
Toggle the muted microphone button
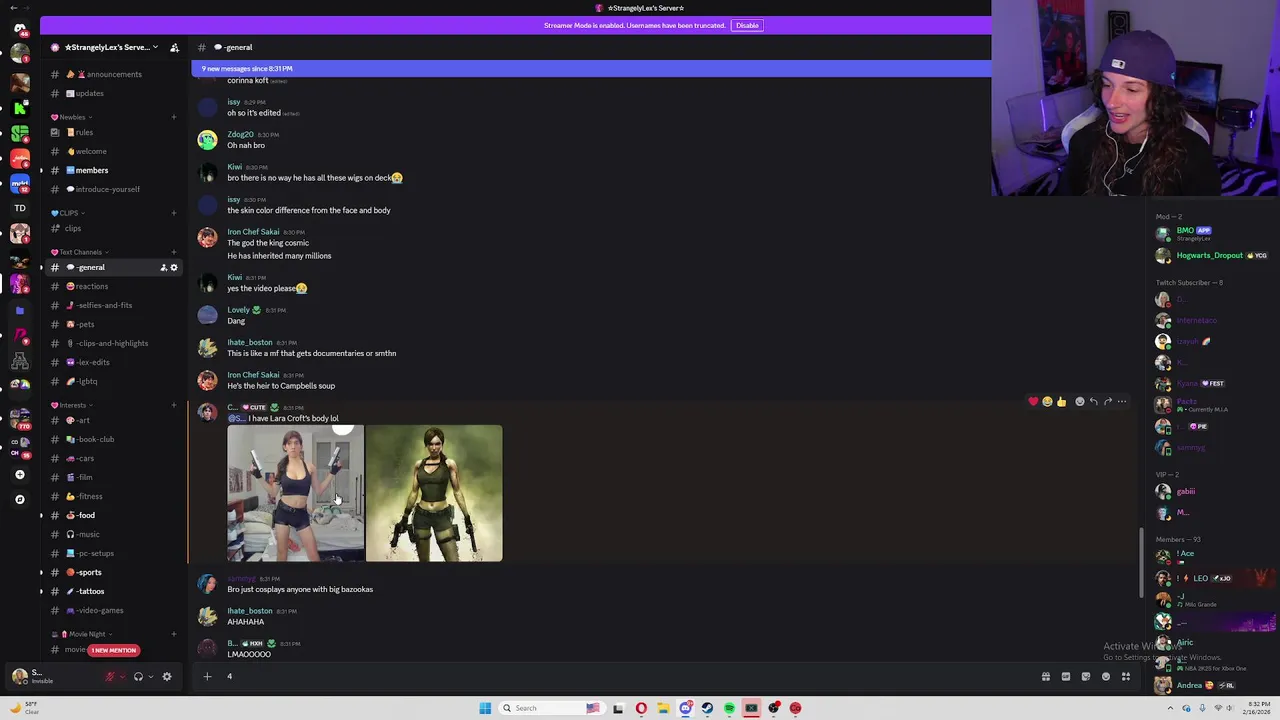click(x=110, y=677)
